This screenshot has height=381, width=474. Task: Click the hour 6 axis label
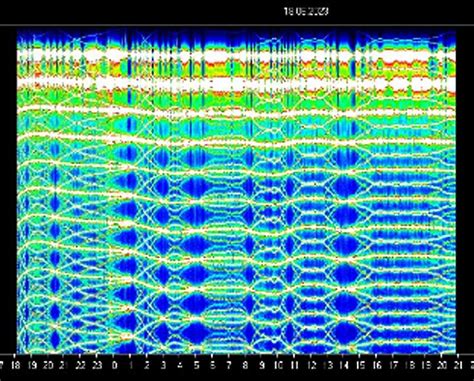[x=212, y=366]
